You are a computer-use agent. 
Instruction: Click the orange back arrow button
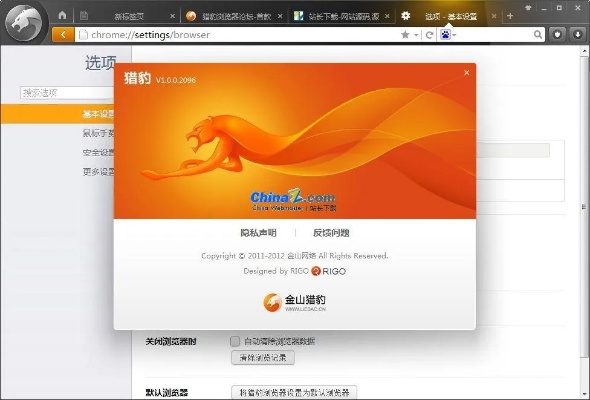pyautogui.click(x=63, y=35)
